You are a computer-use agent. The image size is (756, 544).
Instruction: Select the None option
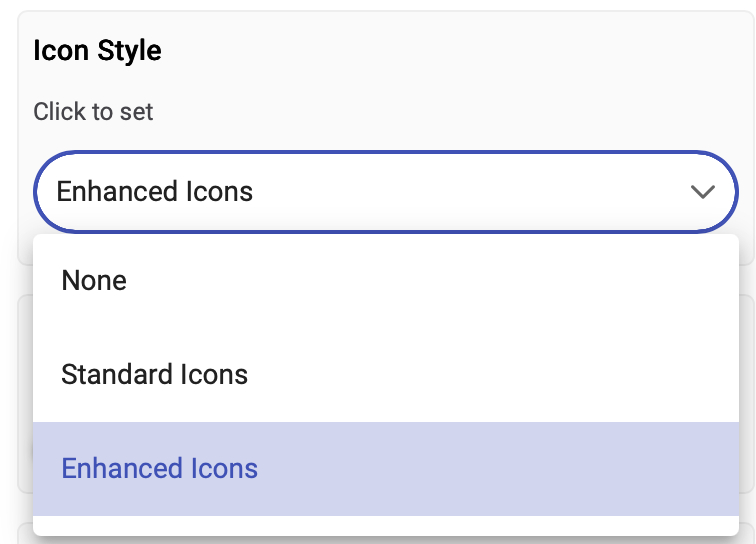[x=94, y=281]
